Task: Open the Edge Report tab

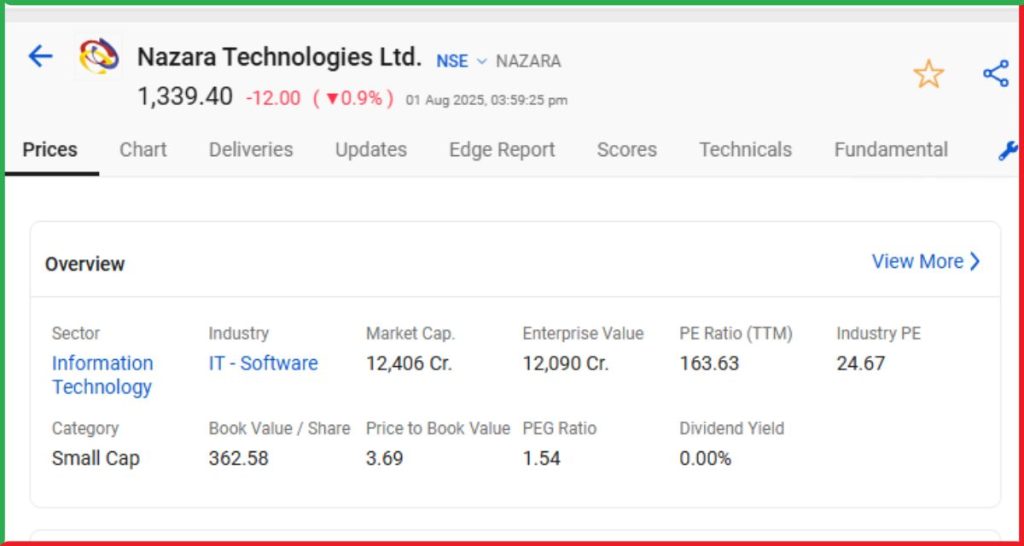Action: coord(502,150)
